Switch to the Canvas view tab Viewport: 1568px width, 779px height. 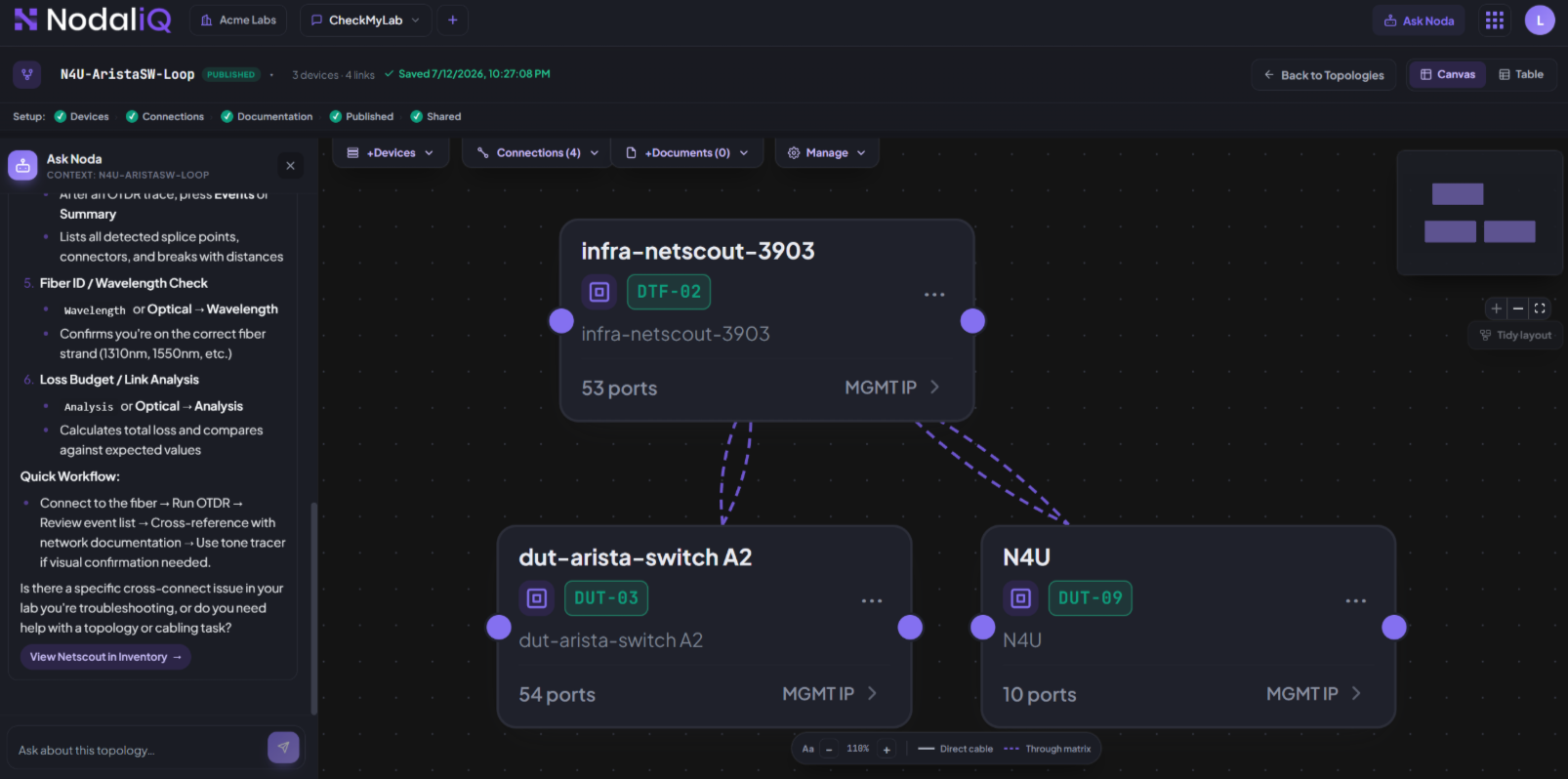[1447, 74]
